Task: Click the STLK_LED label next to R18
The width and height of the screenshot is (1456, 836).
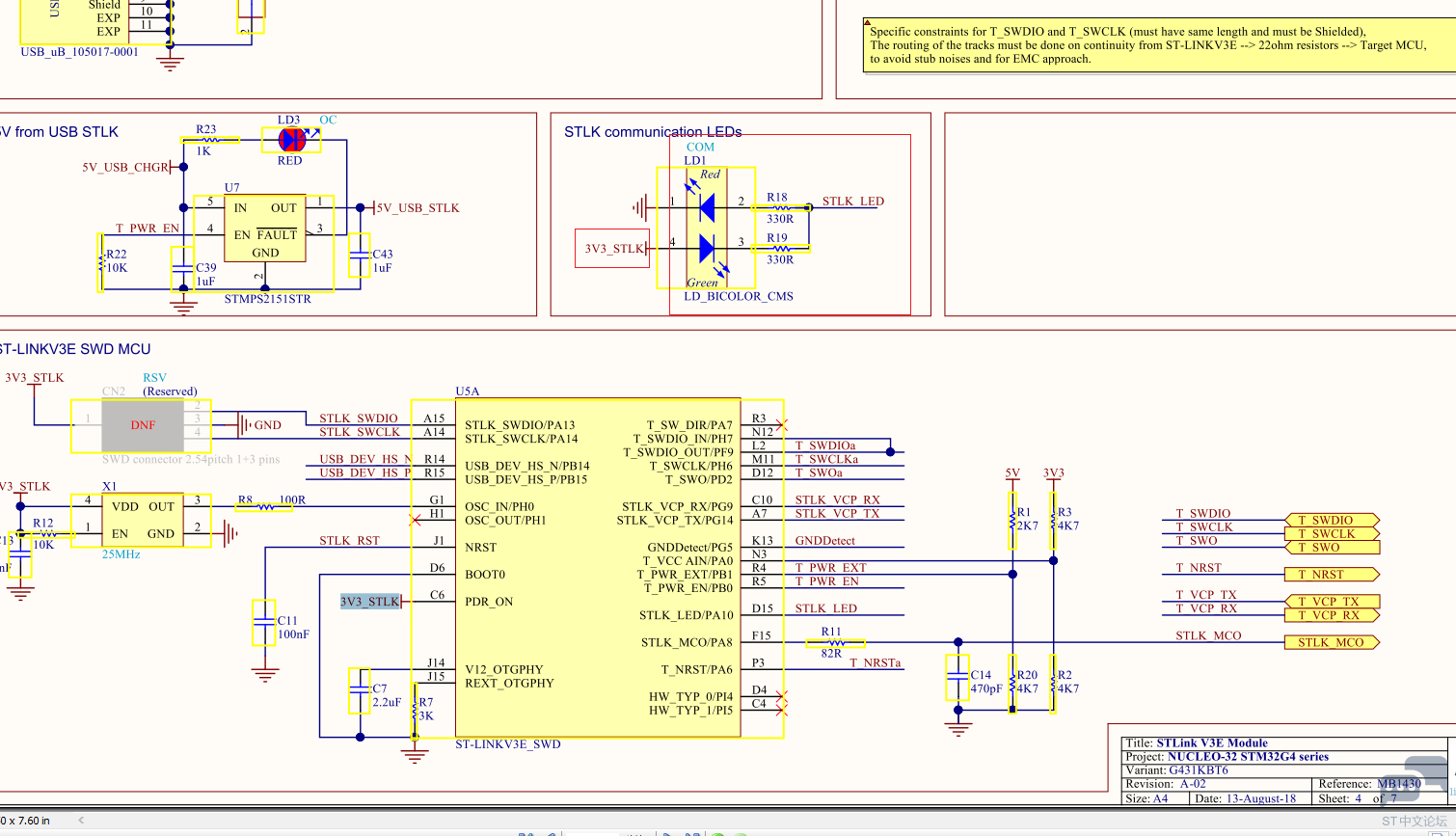Action: [853, 202]
